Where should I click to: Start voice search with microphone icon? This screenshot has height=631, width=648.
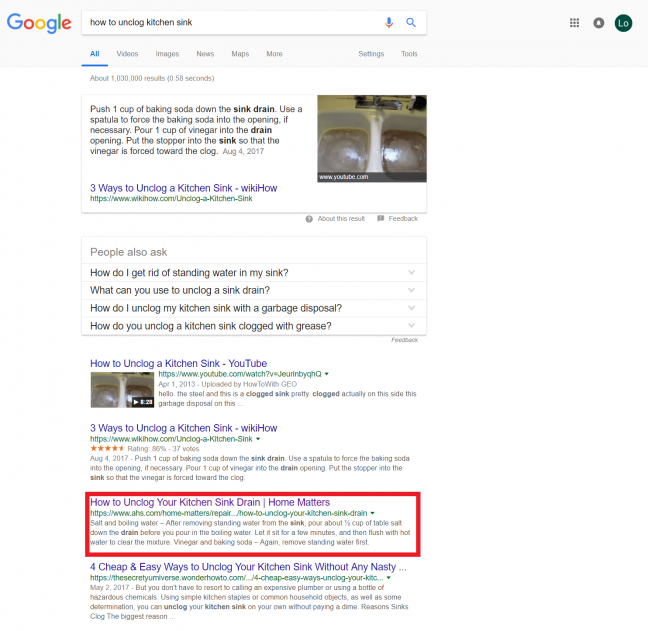[x=388, y=22]
